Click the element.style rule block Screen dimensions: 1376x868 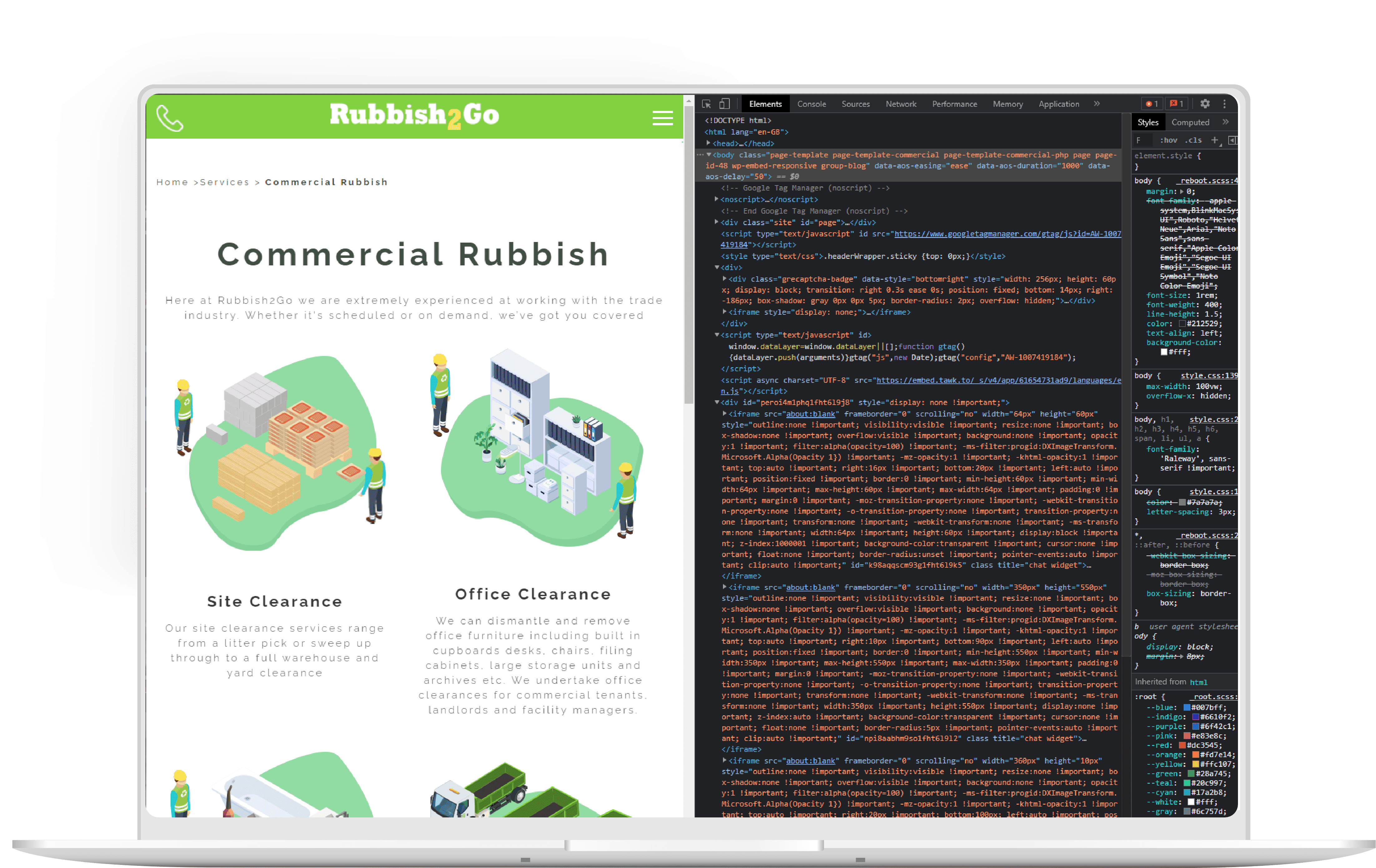point(1185,161)
